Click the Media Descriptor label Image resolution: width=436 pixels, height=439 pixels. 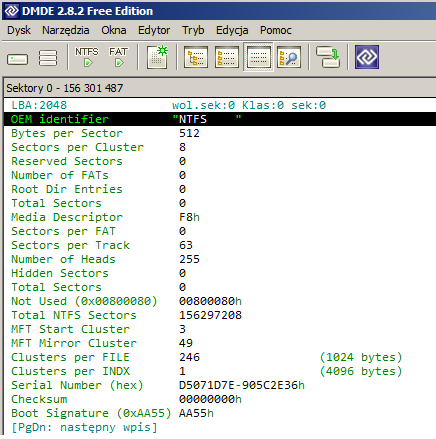click(67, 217)
